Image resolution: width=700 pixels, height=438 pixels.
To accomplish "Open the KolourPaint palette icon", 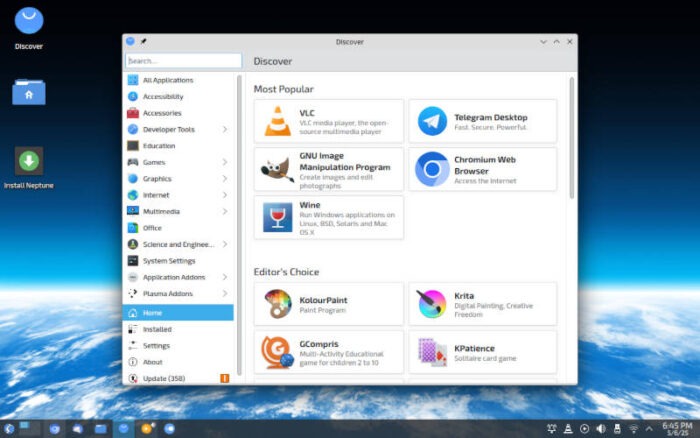I will (x=277, y=304).
